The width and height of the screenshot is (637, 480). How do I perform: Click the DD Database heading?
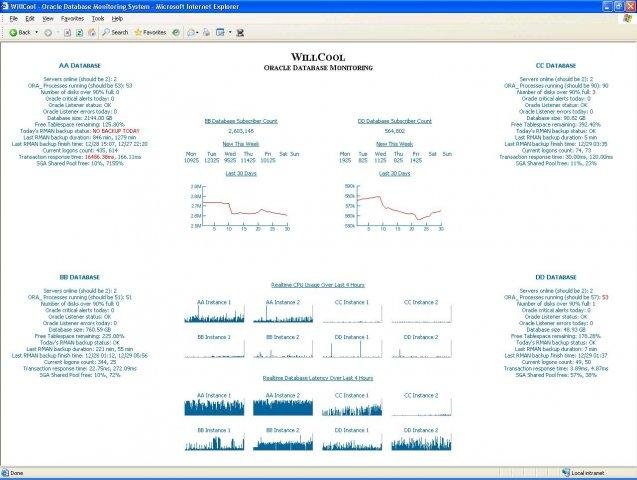(556, 277)
